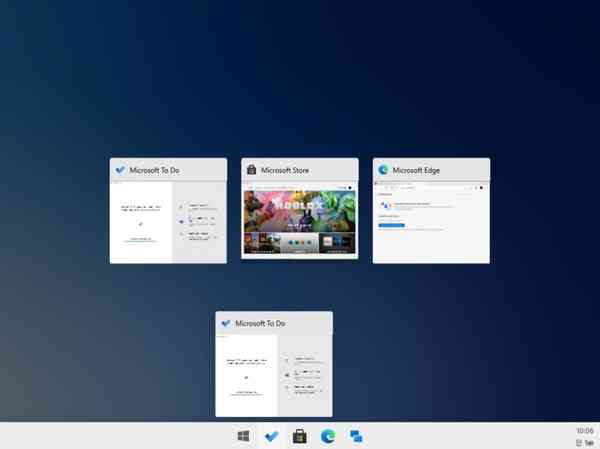600x449 pixels.
Task: Click "Microsoft To Do" title in top-row card
Action: [x=155, y=170]
